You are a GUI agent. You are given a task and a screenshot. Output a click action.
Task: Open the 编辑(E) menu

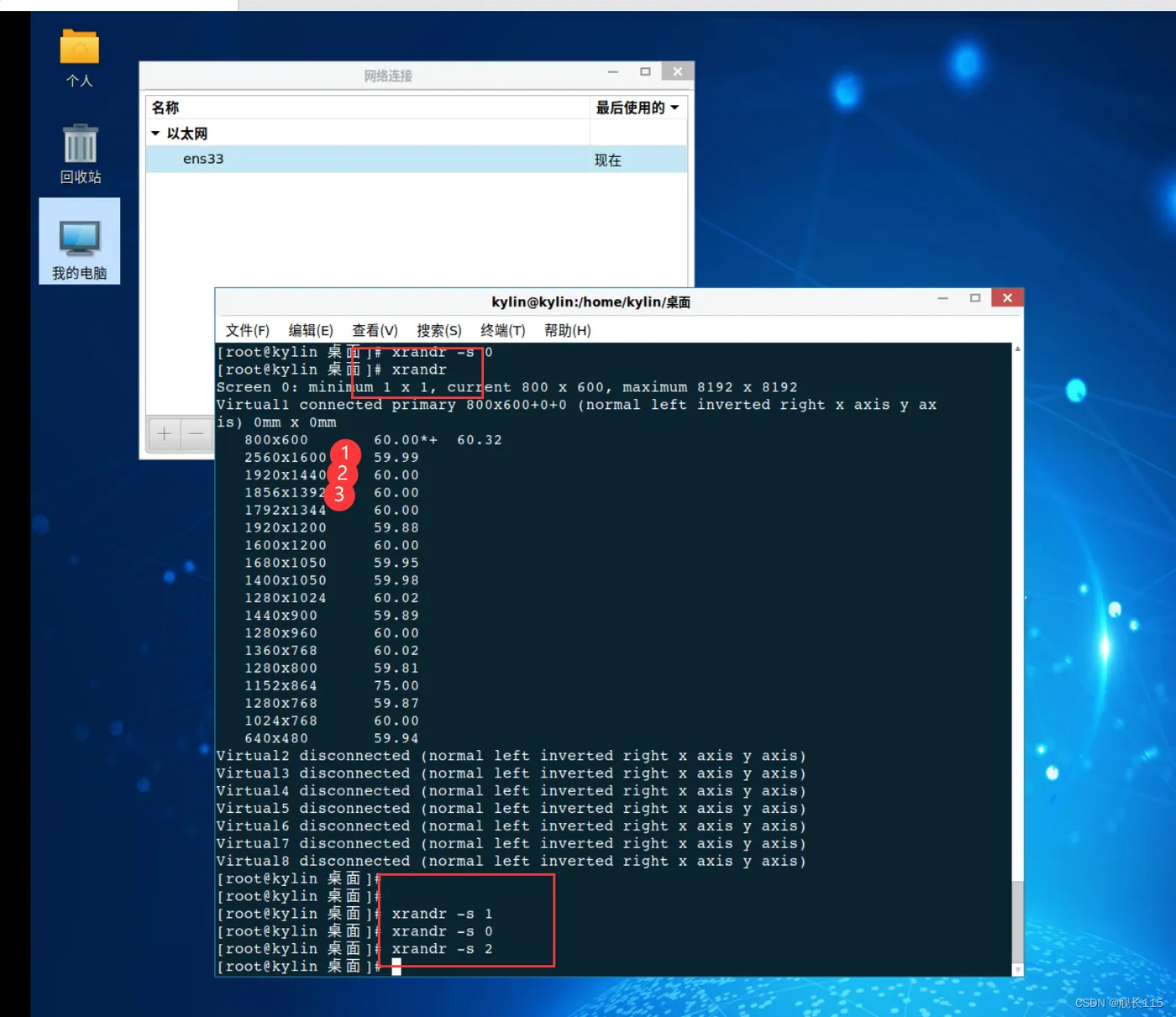coord(311,330)
